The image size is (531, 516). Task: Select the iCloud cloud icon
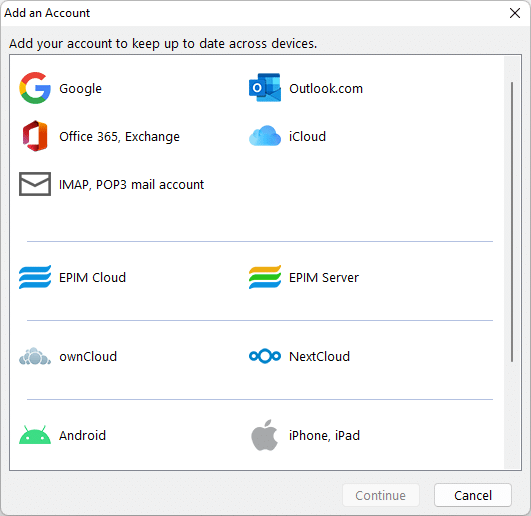265,136
